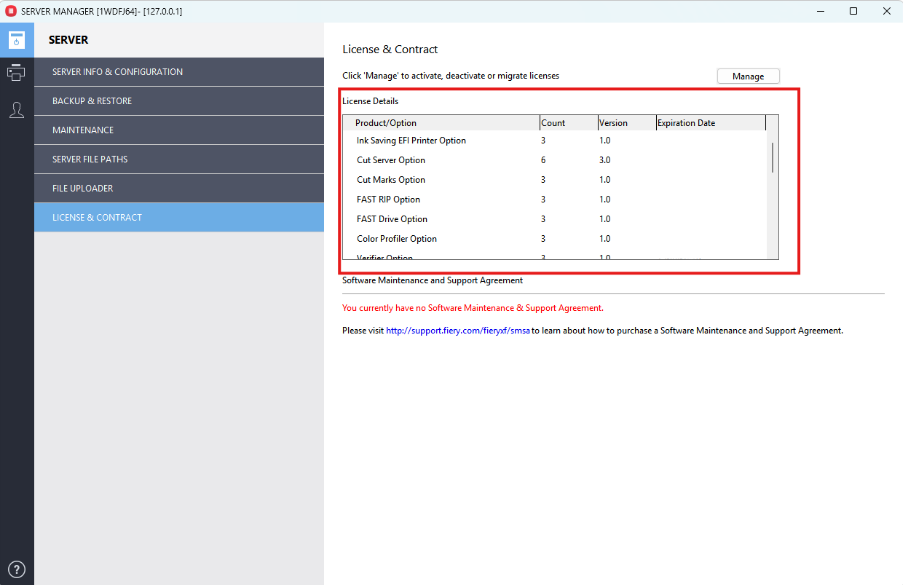Image resolution: width=903 pixels, height=585 pixels.
Task: Select License & Contract menu item
Action: [179, 218]
